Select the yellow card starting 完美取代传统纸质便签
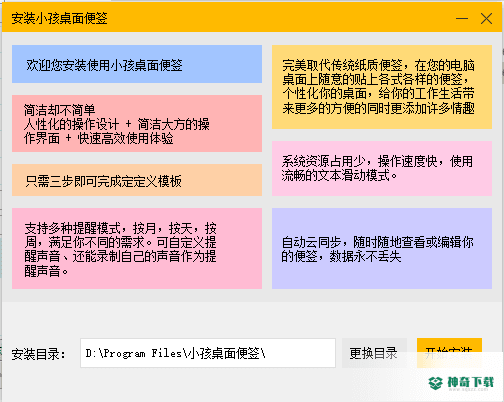Viewport: 504px width, 402px height. [x=382, y=87]
